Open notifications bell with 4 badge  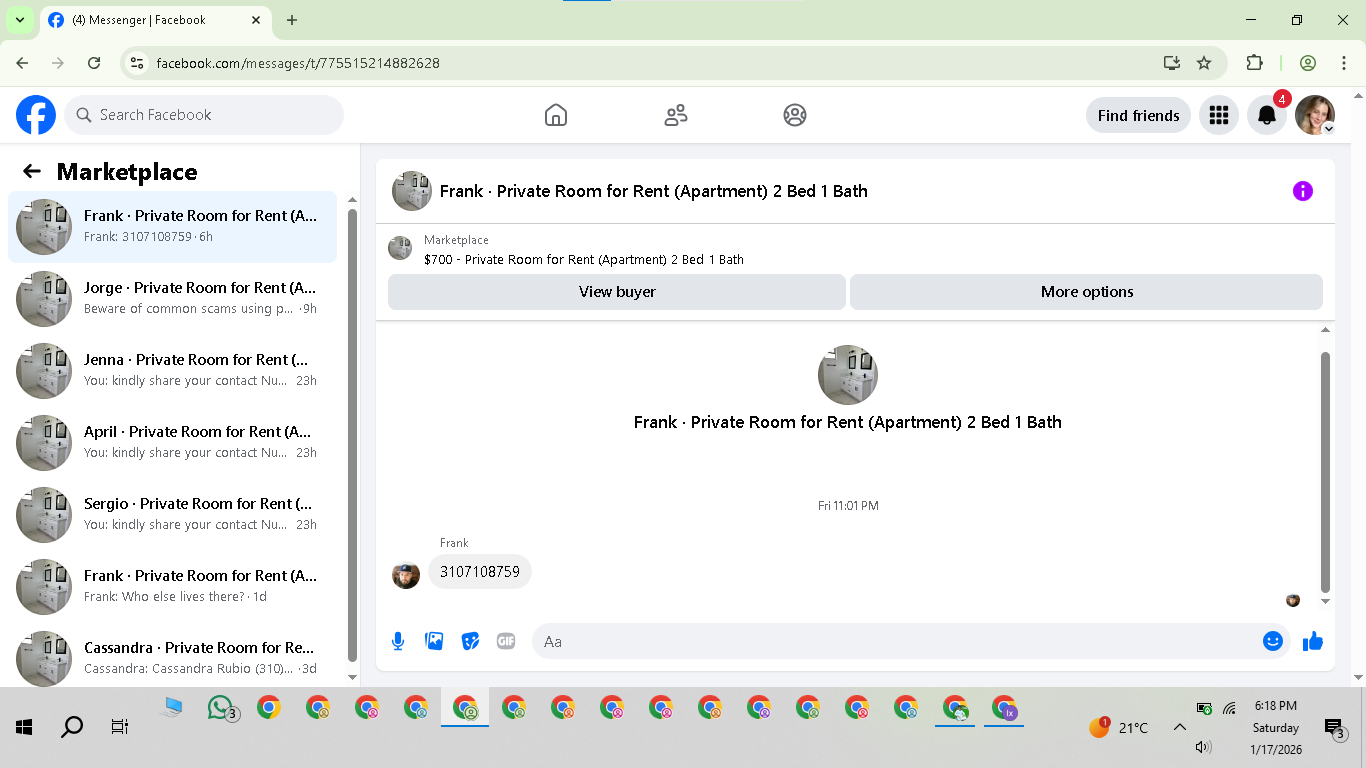pyautogui.click(x=1267, y=115)
